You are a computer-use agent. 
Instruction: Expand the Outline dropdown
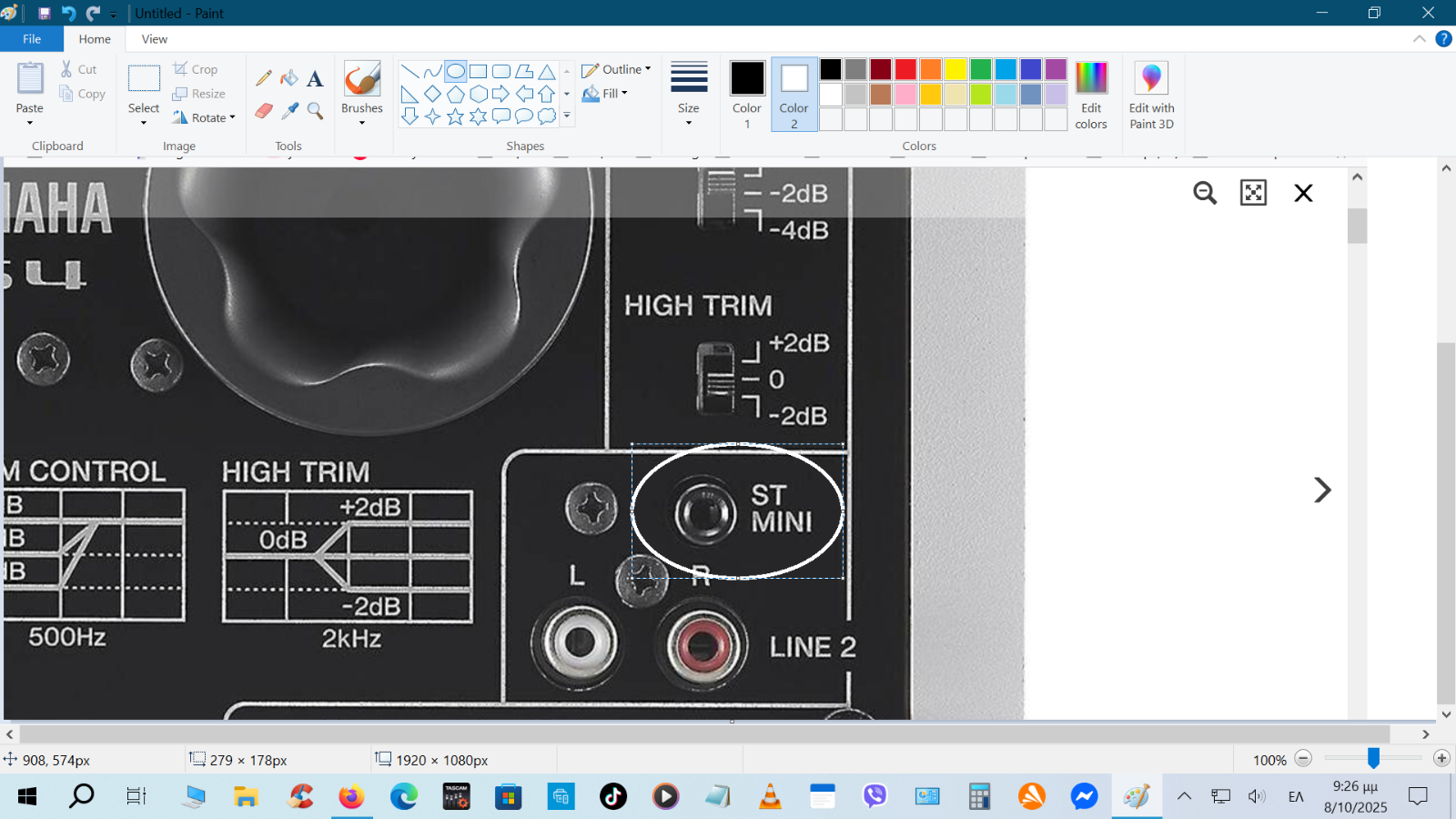pyautogui.click(x=617, y=69)
